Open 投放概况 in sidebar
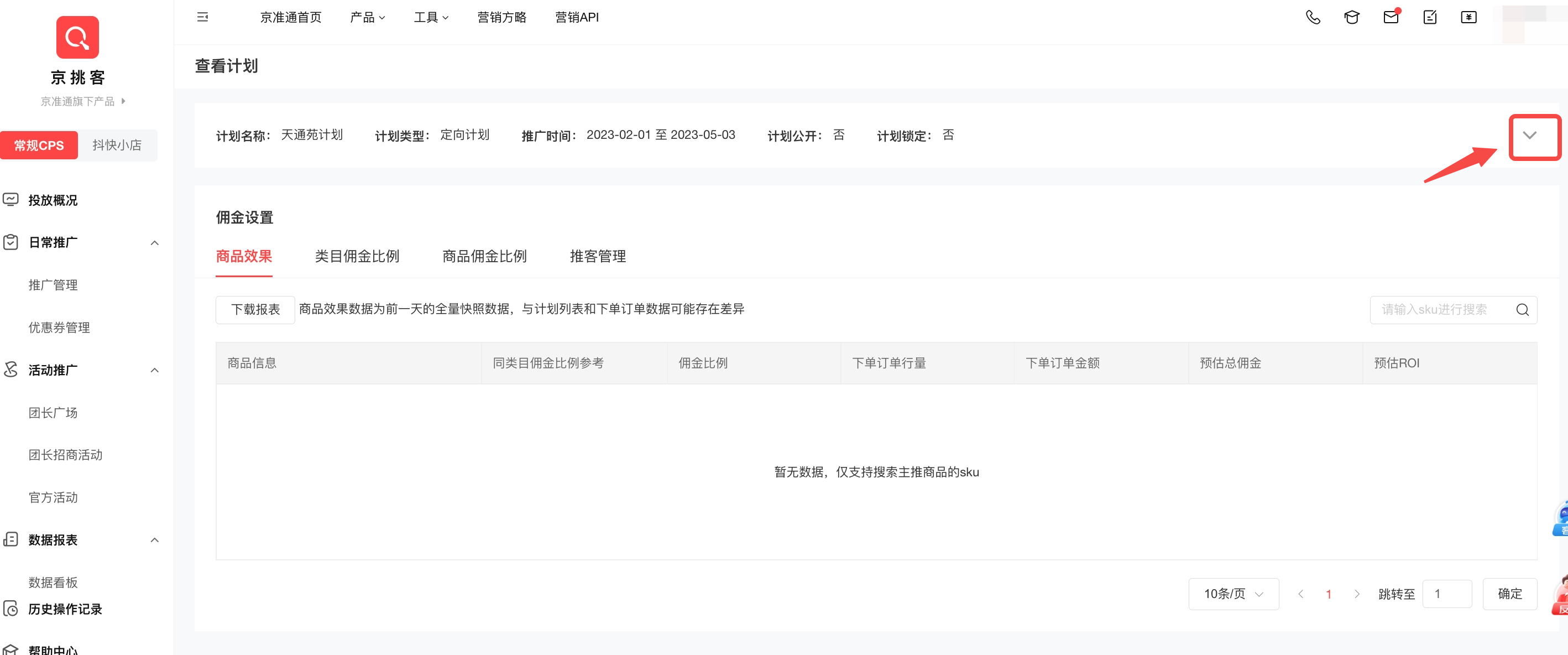Screen dimensions: 1568x655 click(53, 200)
